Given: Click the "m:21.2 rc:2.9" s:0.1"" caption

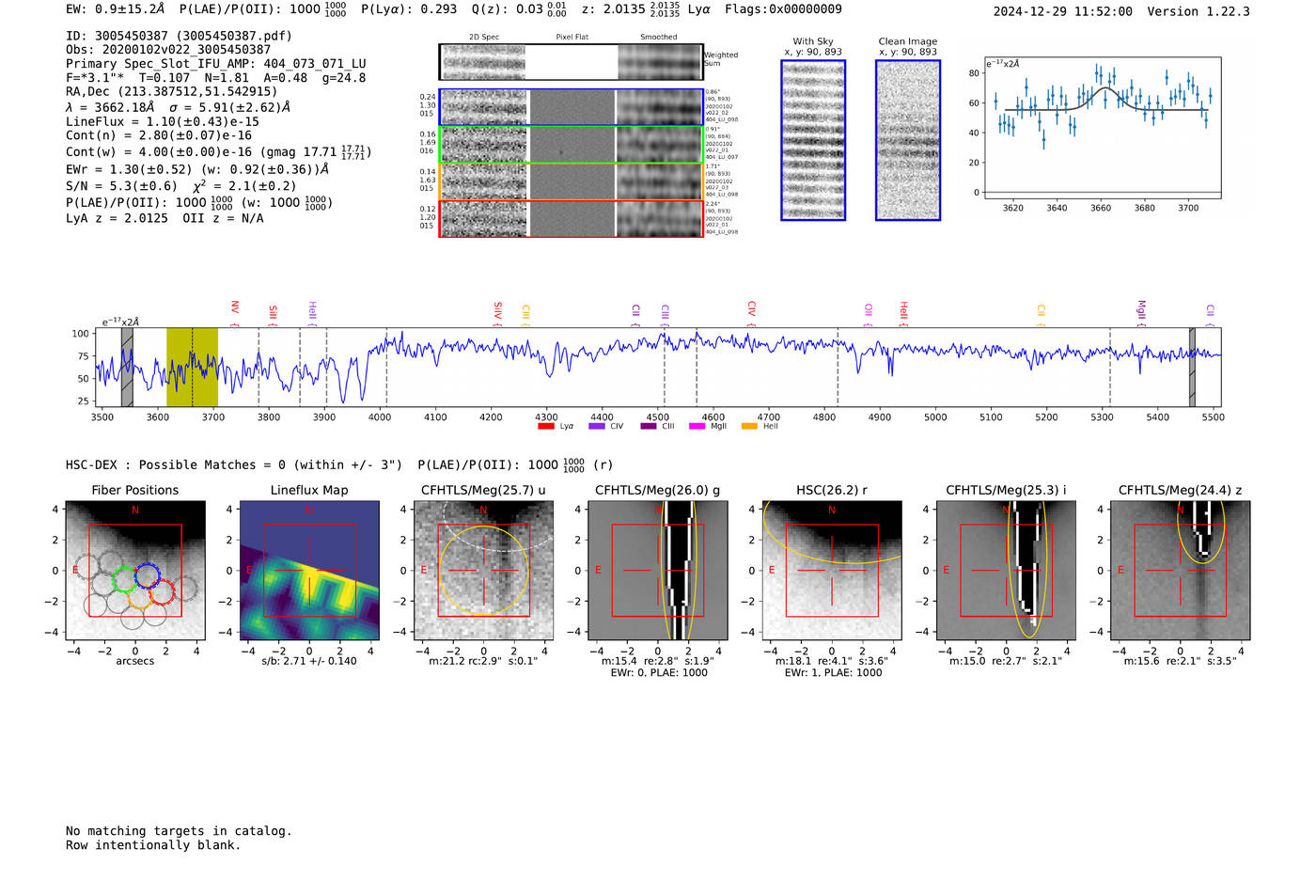Looking at the screenshot, I should pos(483,661).
